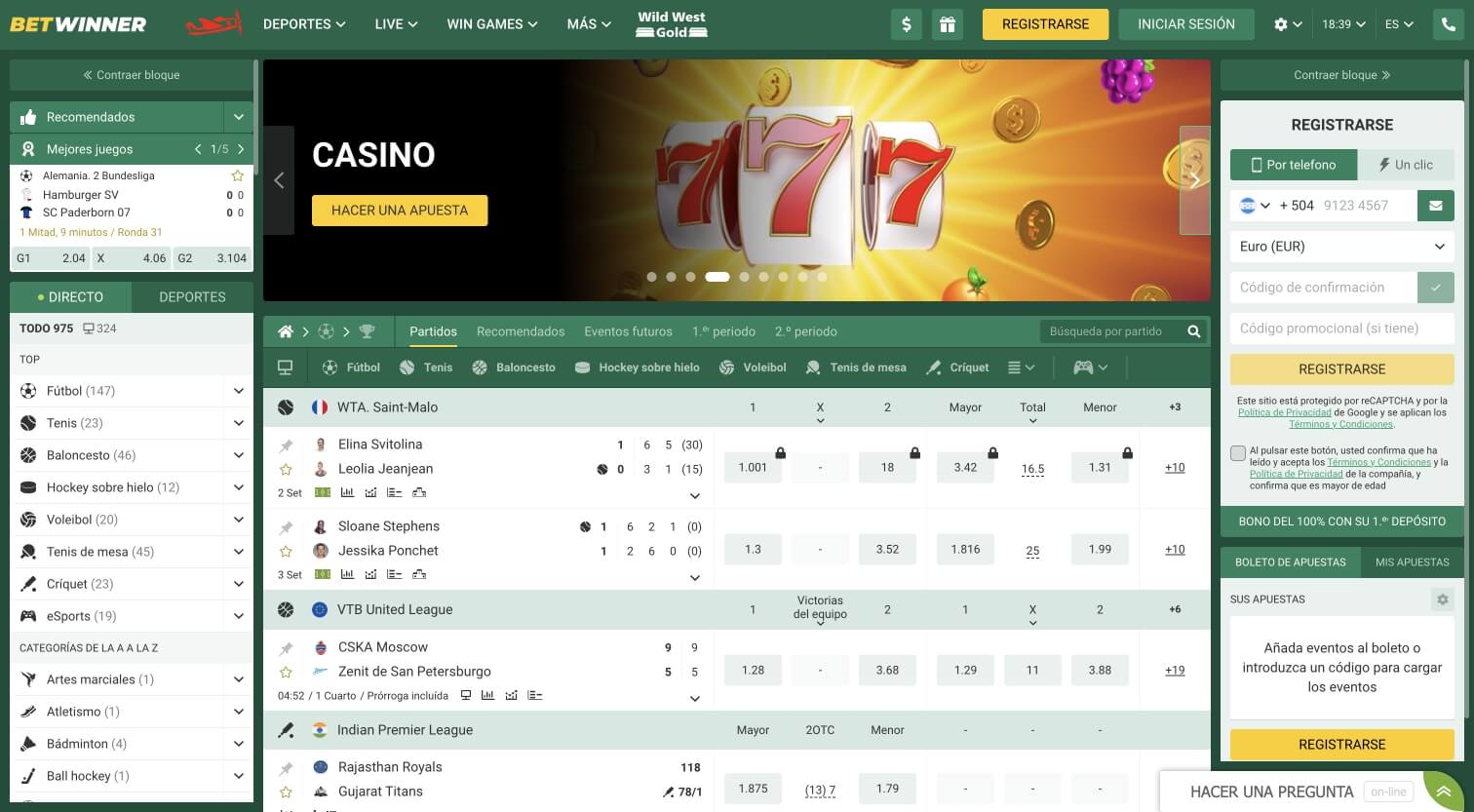
Task: Open the DEPORTES menu
Action: pos(304,24)
